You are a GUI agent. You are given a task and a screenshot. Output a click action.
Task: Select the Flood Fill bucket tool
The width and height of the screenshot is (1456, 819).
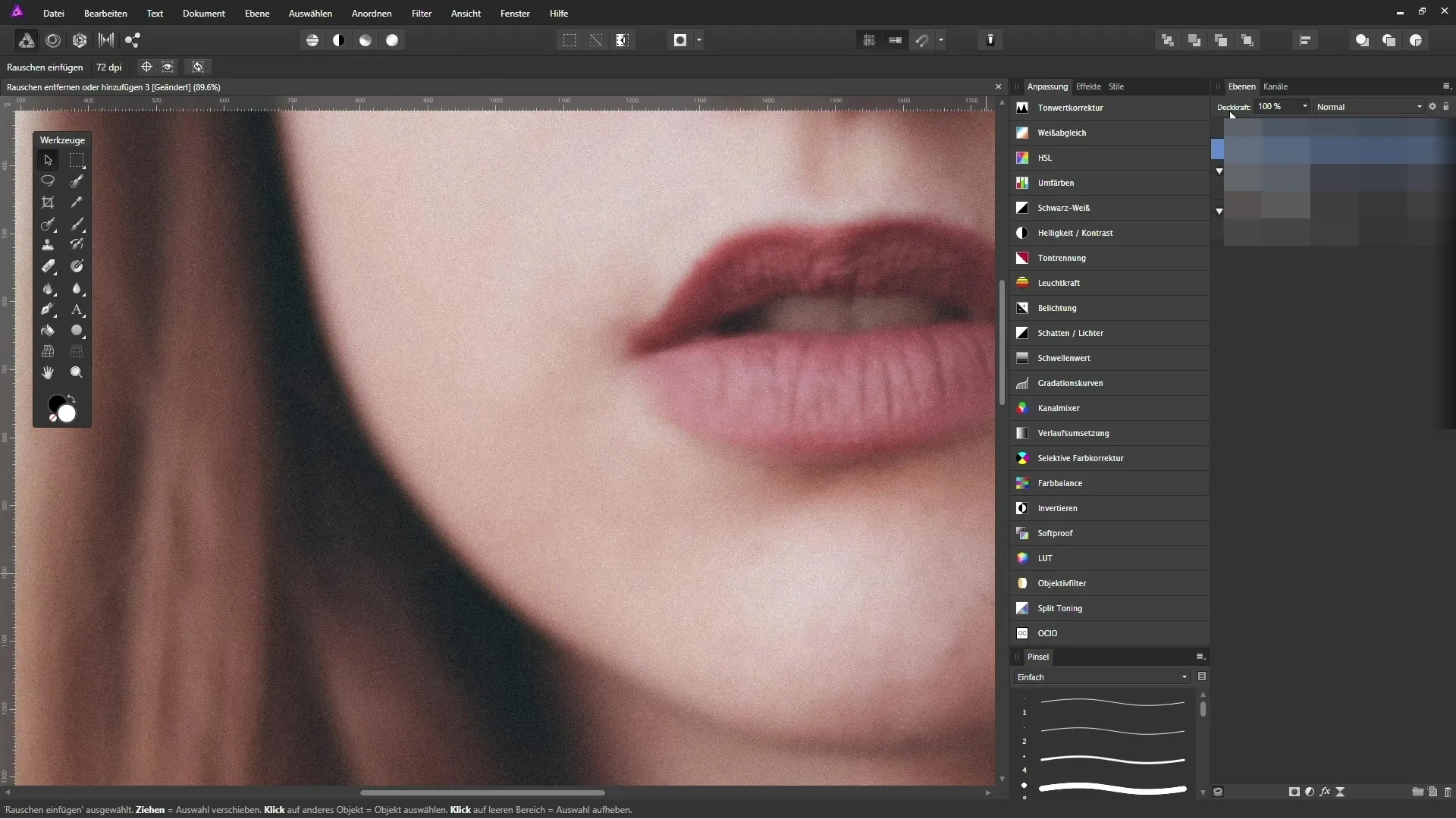tap(48, 331)
